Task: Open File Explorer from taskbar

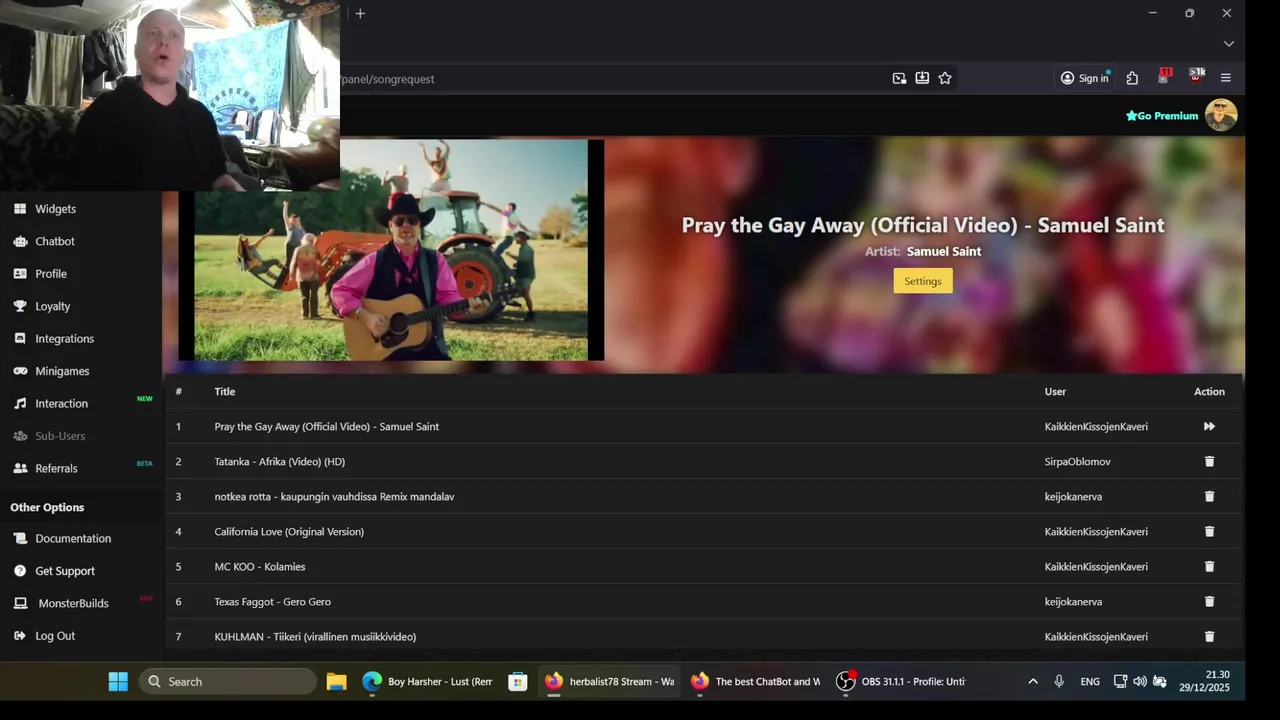Action: pos(336,681)
